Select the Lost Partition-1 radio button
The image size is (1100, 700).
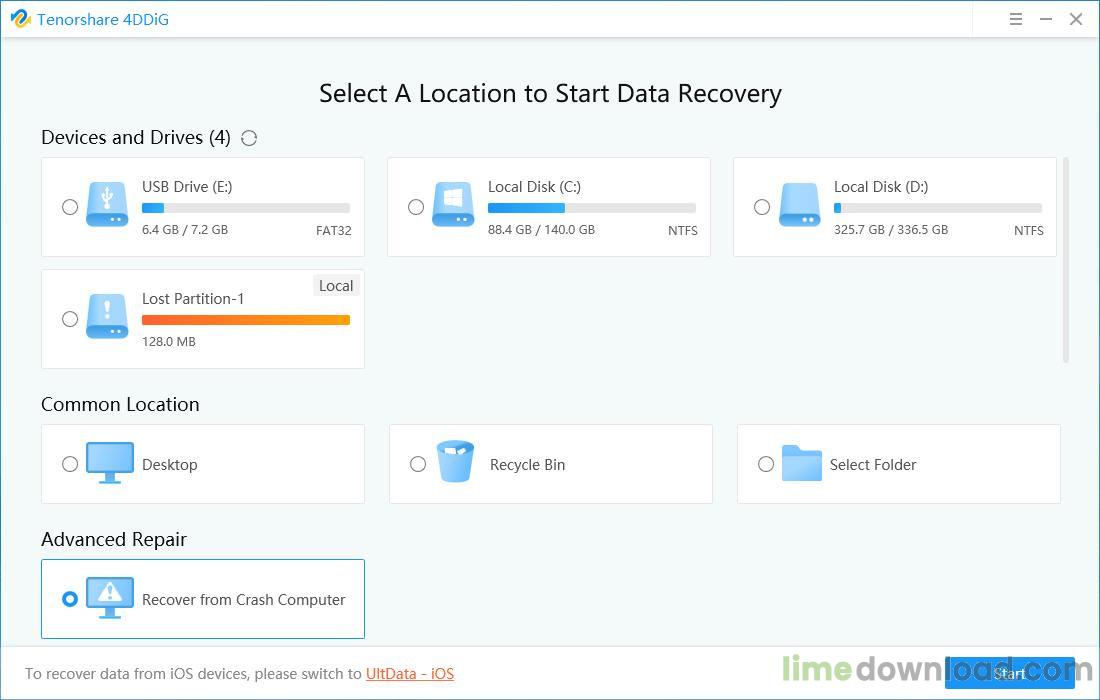click(x=70, y=319)
